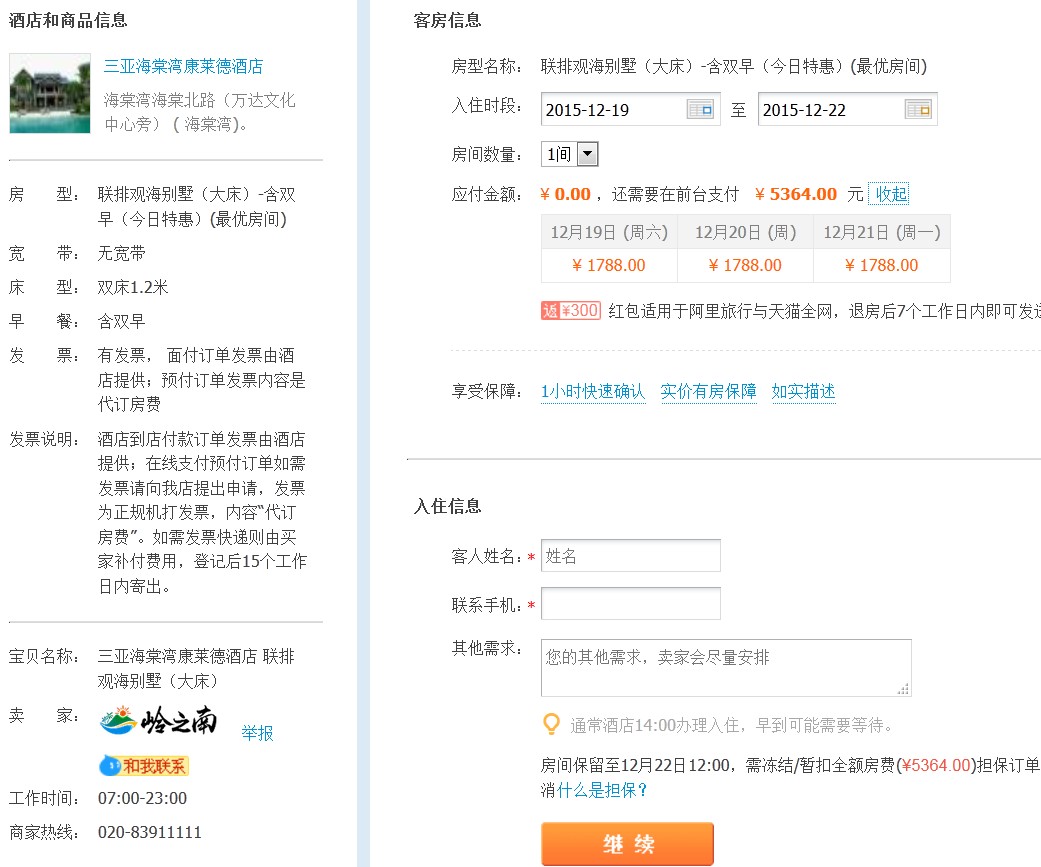Click the 1小时快速确认 guarantee link

pos(593,392)
